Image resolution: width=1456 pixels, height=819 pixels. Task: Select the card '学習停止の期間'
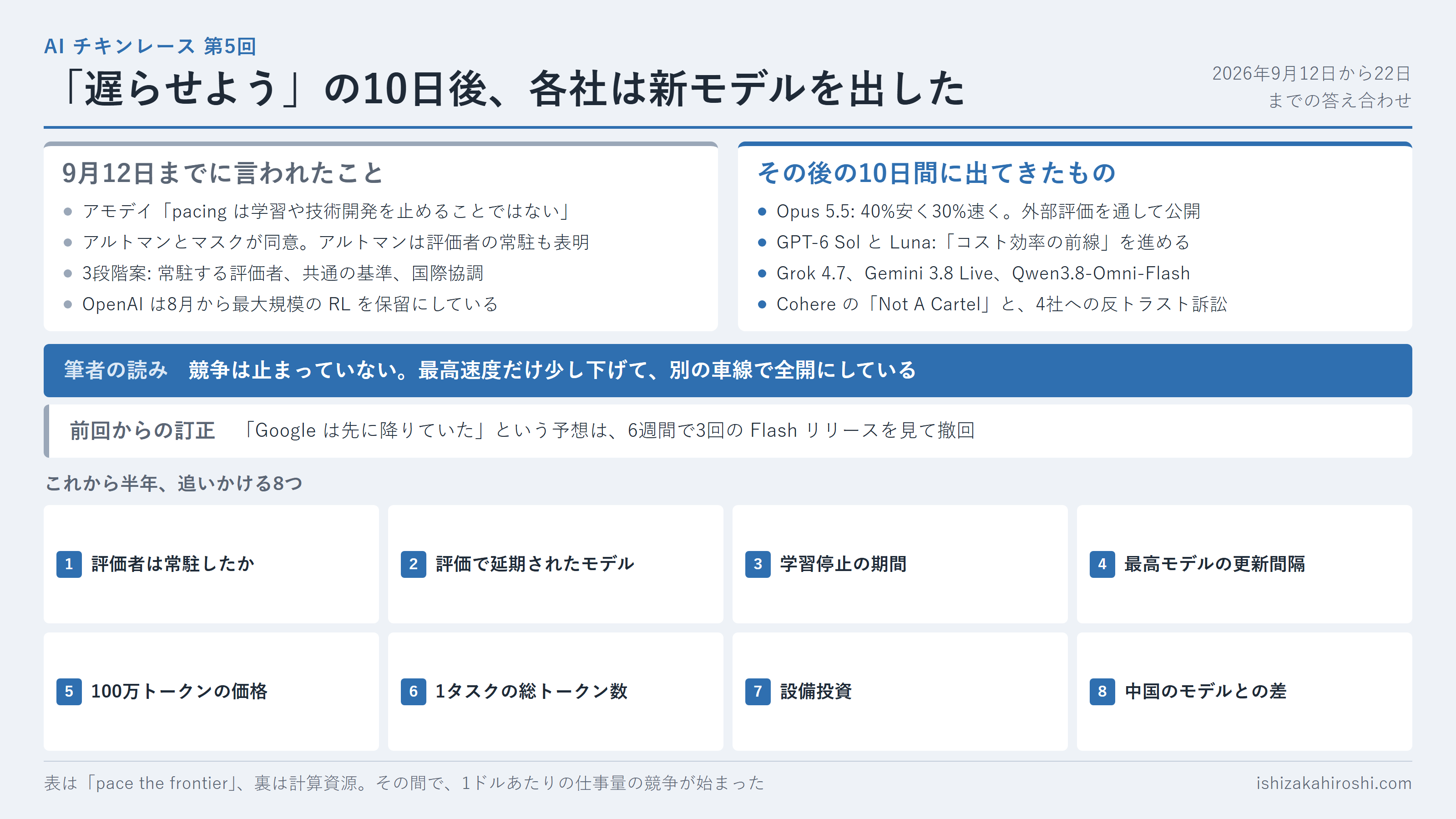tap(900, 564)
